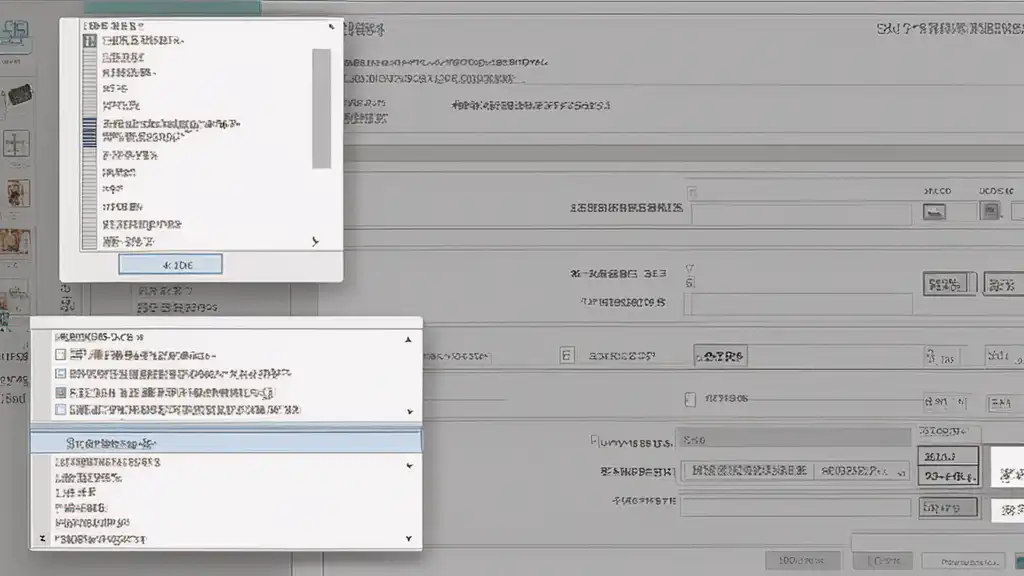Click the dark-bordered button right of the lowest field

click(948, 507)
